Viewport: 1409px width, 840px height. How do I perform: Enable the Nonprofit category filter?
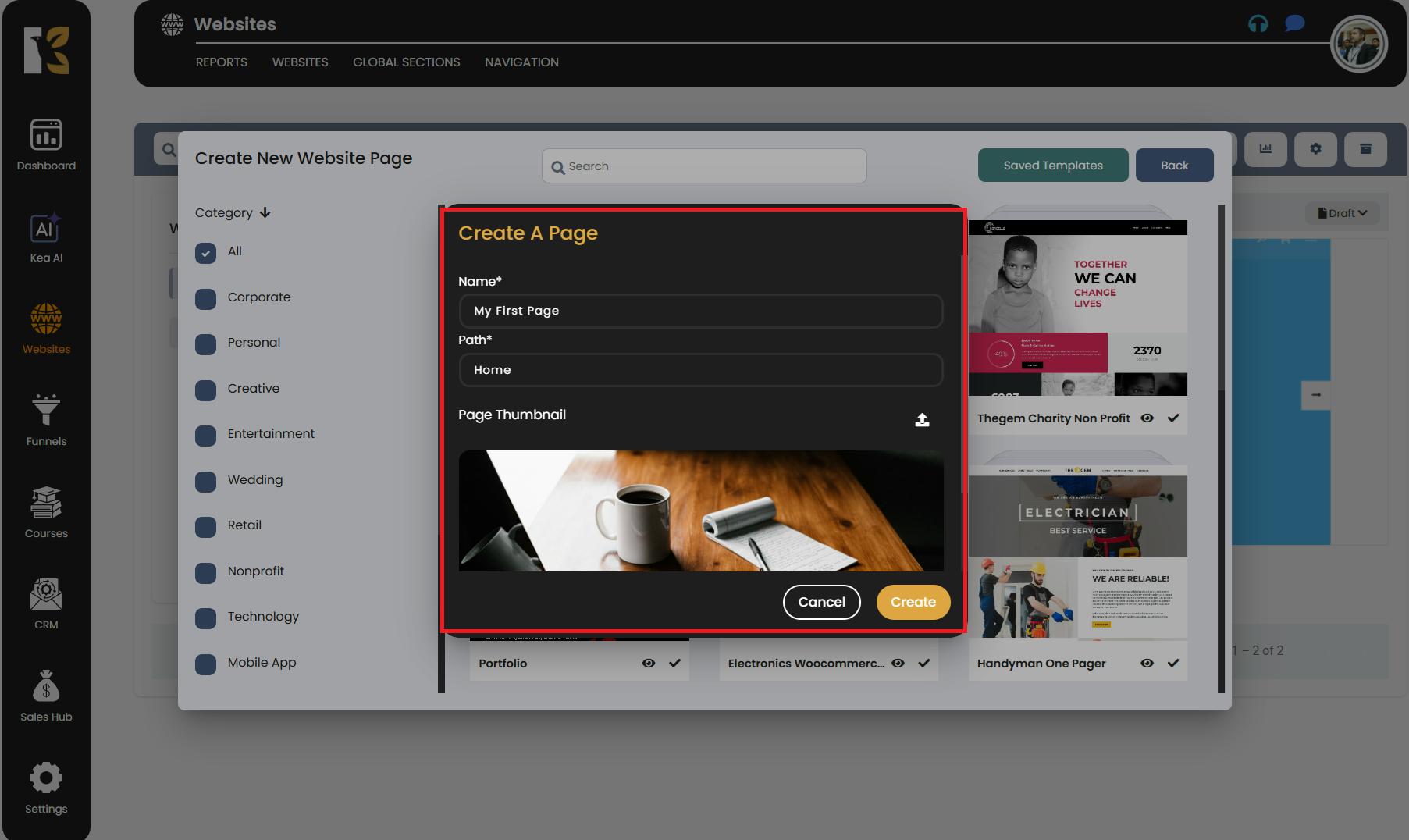[x=205, y=573]
